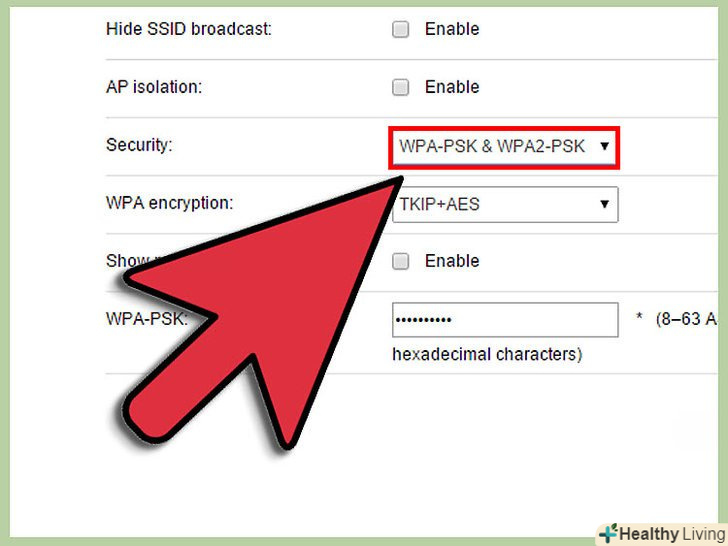
Task: Click the hexadecimal characters hint text
Action: [487, 355]
